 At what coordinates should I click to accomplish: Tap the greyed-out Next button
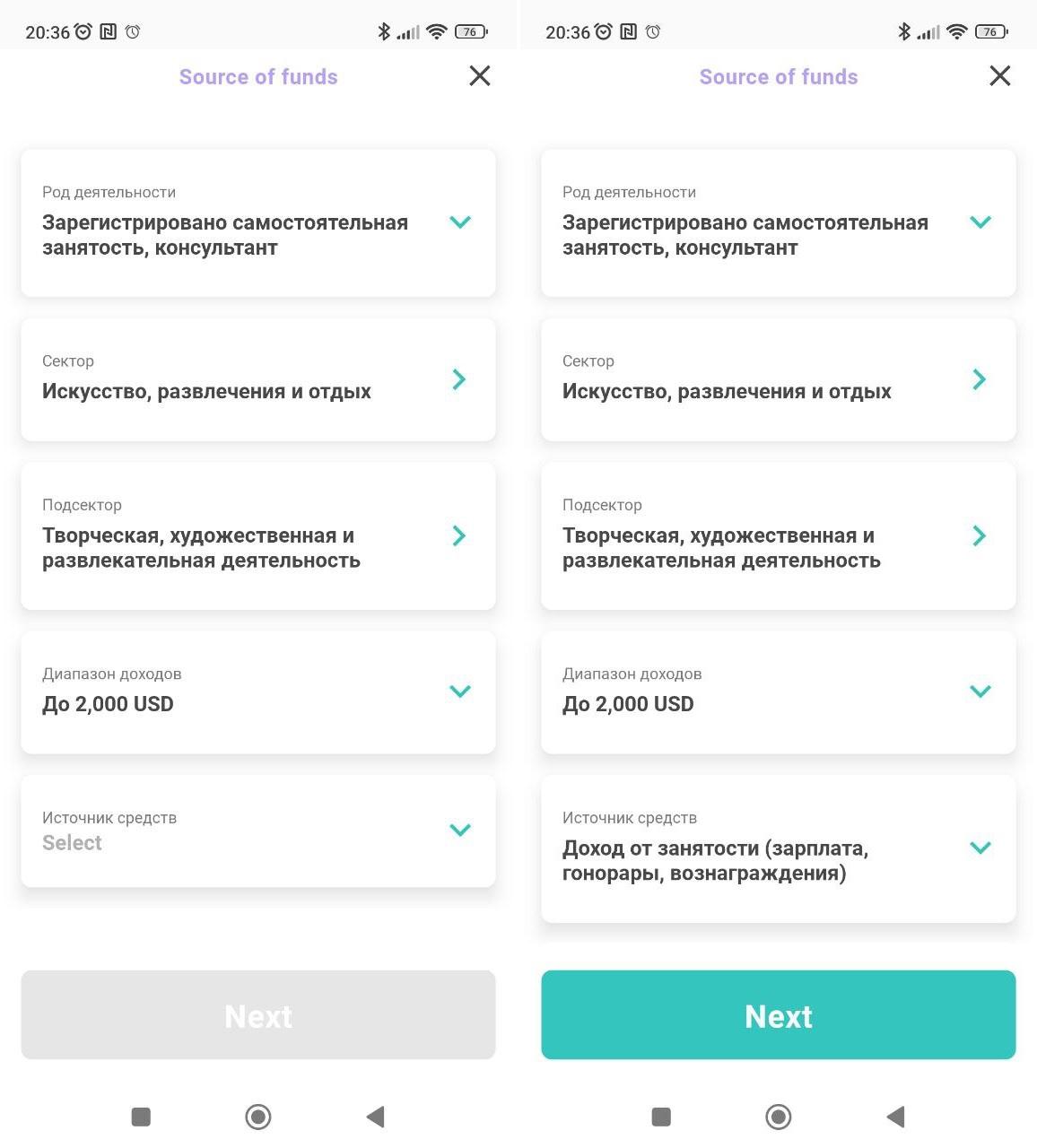258,1014
